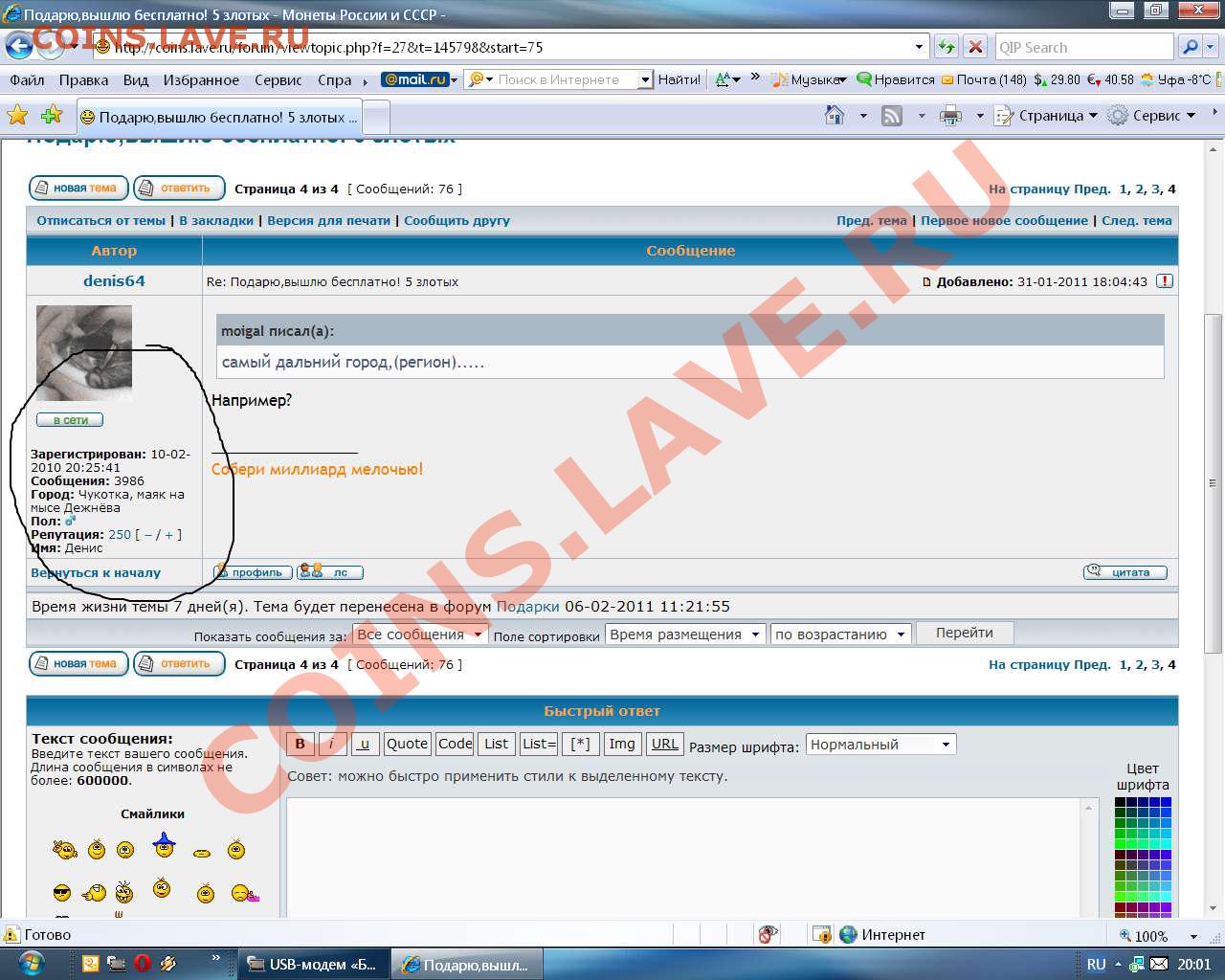Click denis64's cat avatar image
This screenshot has width=1225, height=980.
coord(84,353)
